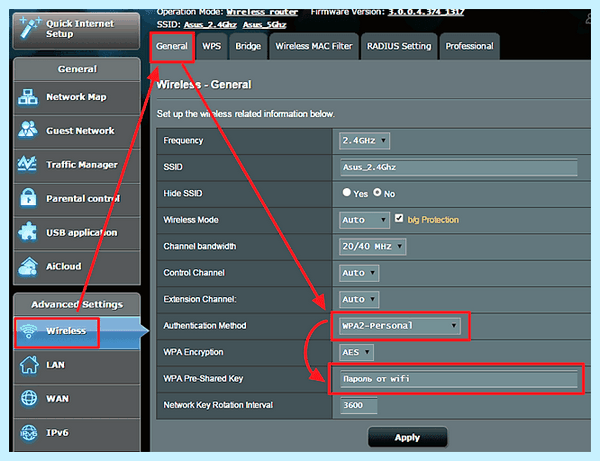Click the AiCloud house icon
The image size is (600, 461).
[x=28, y=266]
